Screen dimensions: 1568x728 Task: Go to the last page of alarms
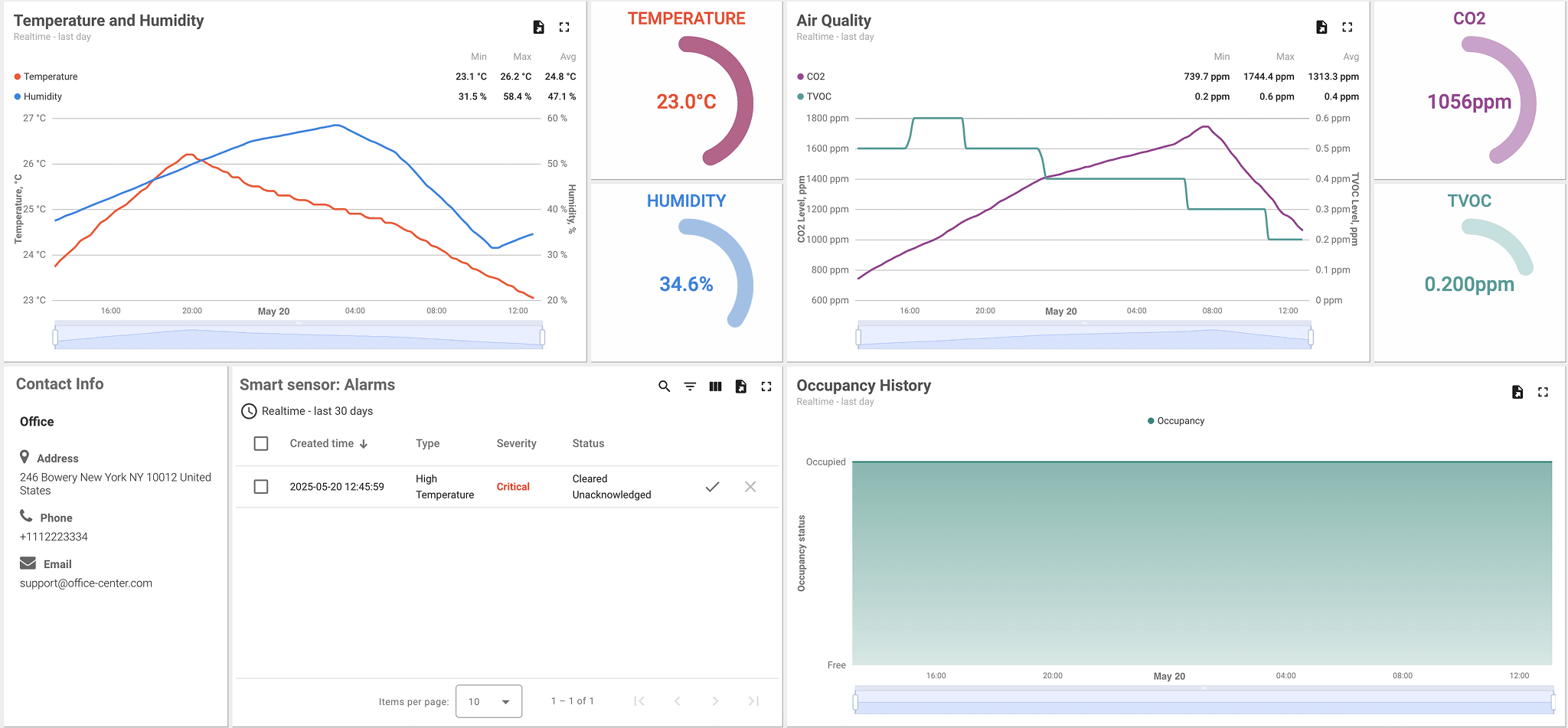coord(753,700)
